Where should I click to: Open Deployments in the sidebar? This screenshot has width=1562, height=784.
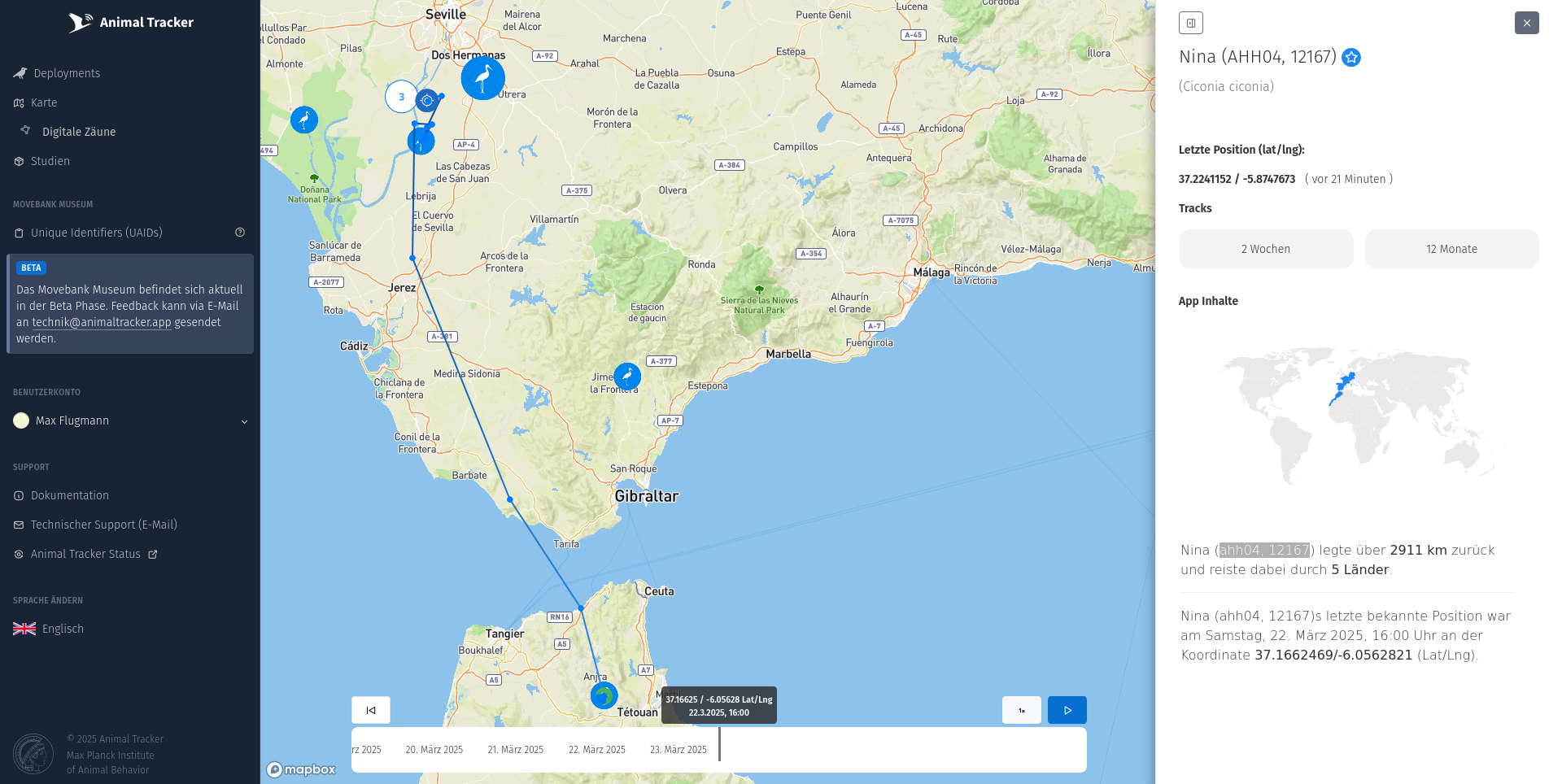pos(67,73)
